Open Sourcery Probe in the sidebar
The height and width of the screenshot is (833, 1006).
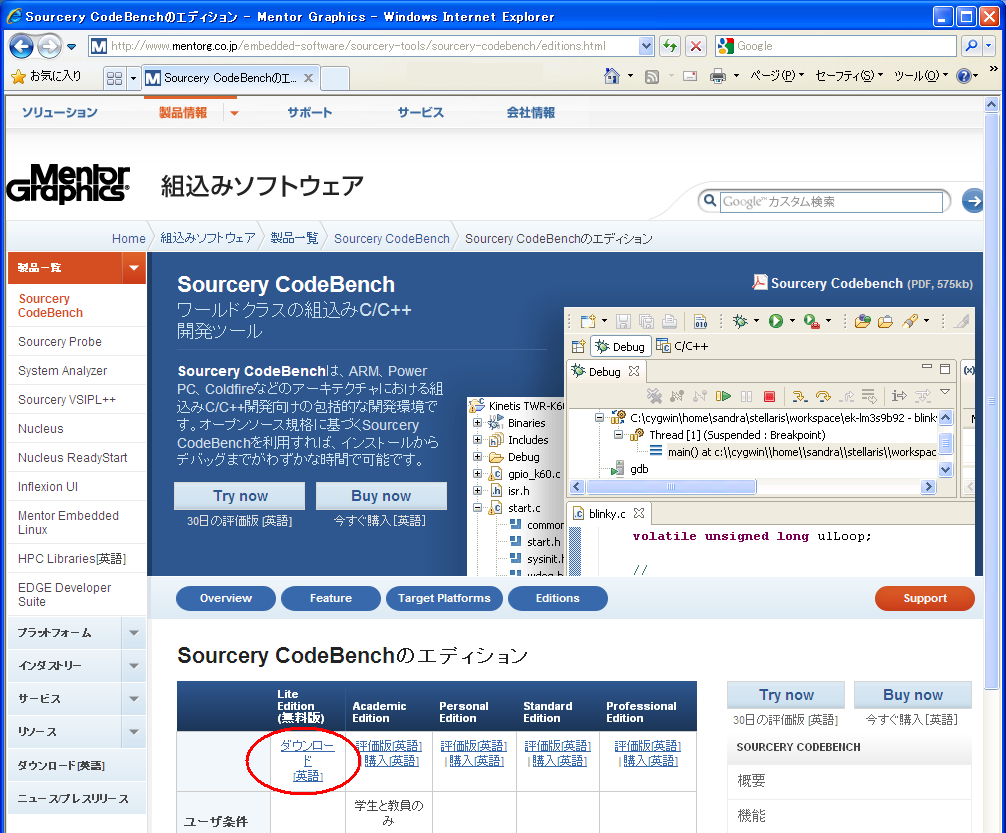[60, 341]
